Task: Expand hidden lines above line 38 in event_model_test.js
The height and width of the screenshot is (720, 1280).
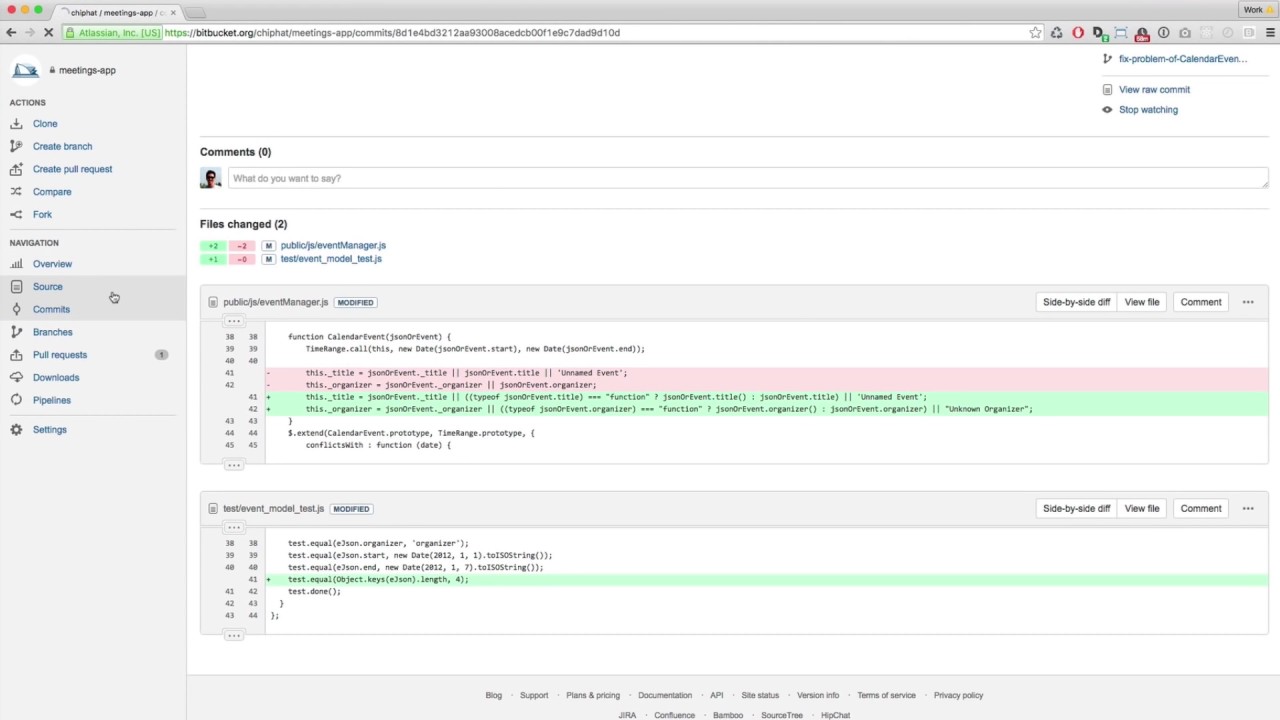Action: tap(233, 527)
